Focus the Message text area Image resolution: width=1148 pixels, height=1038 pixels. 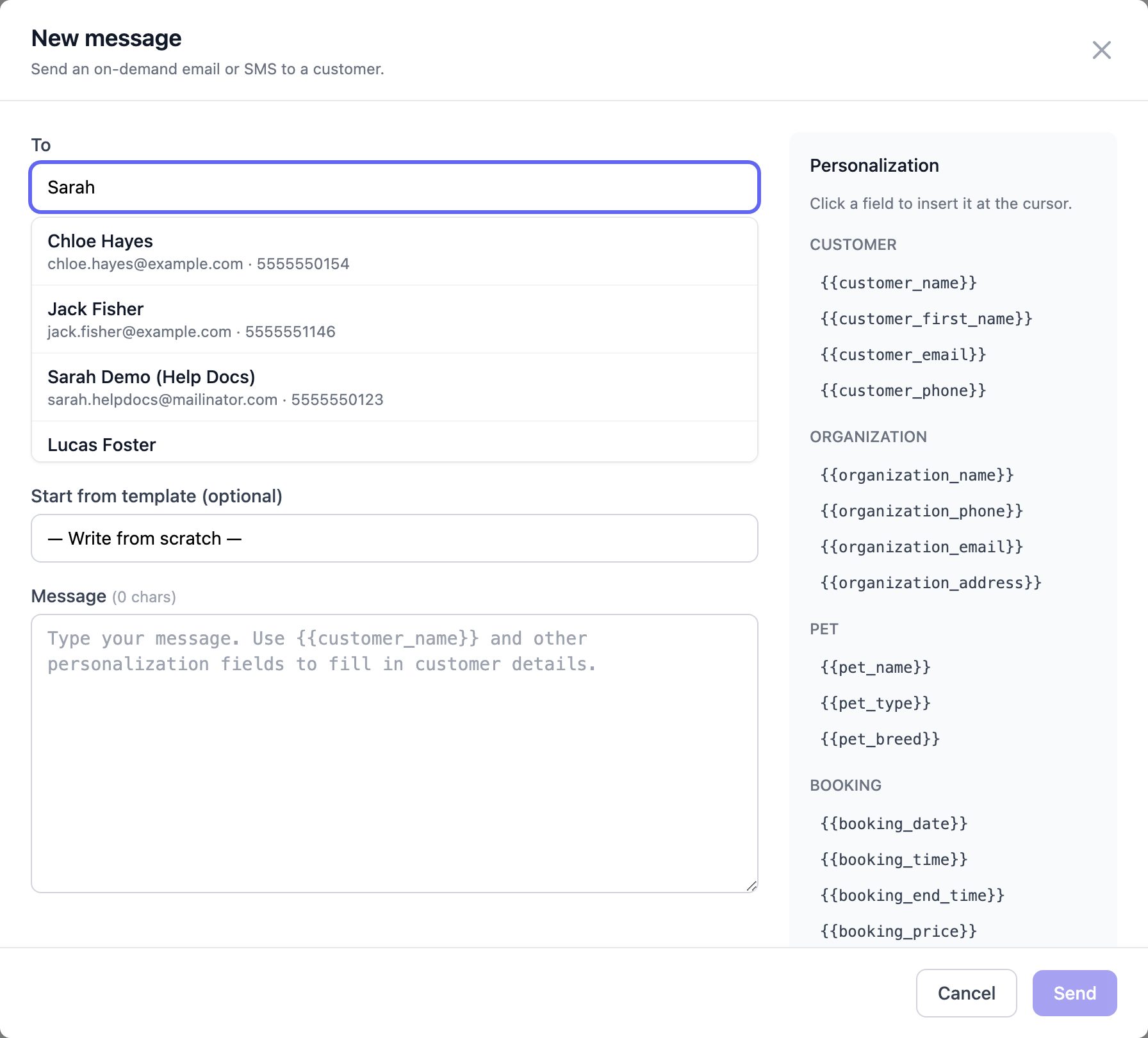pos(395,754)
